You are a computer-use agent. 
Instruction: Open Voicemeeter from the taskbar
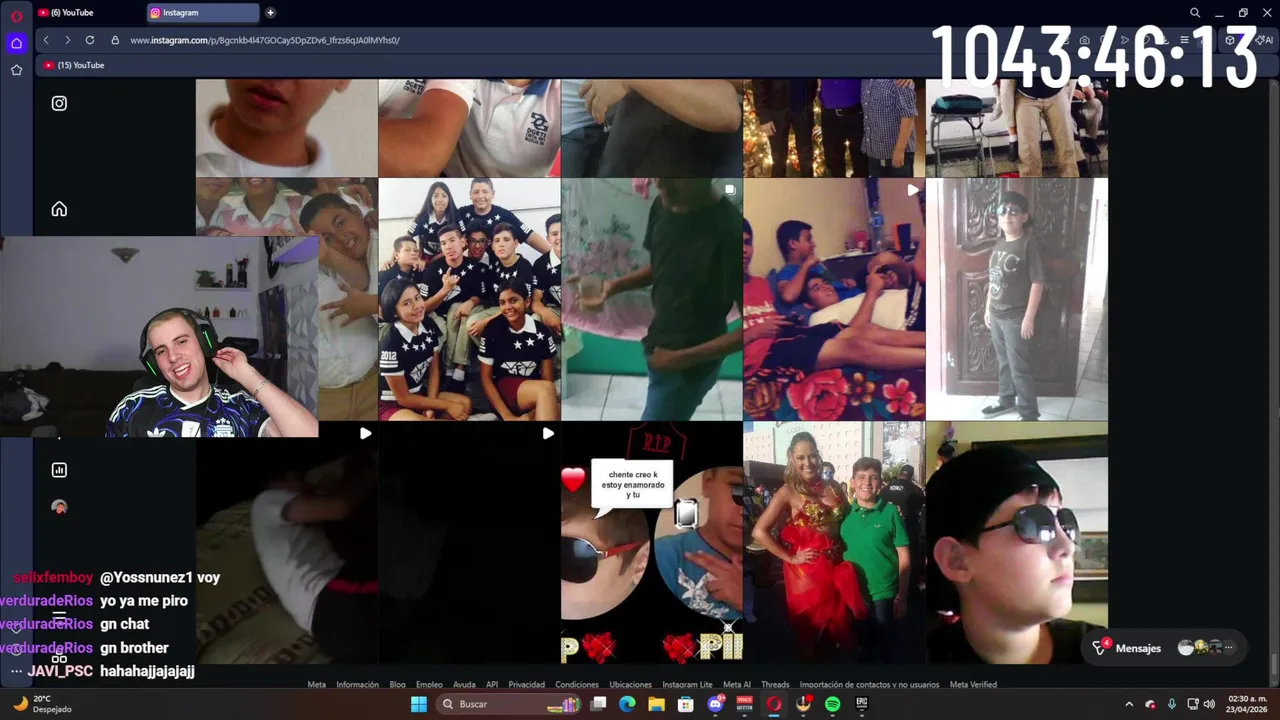[744, 704]
